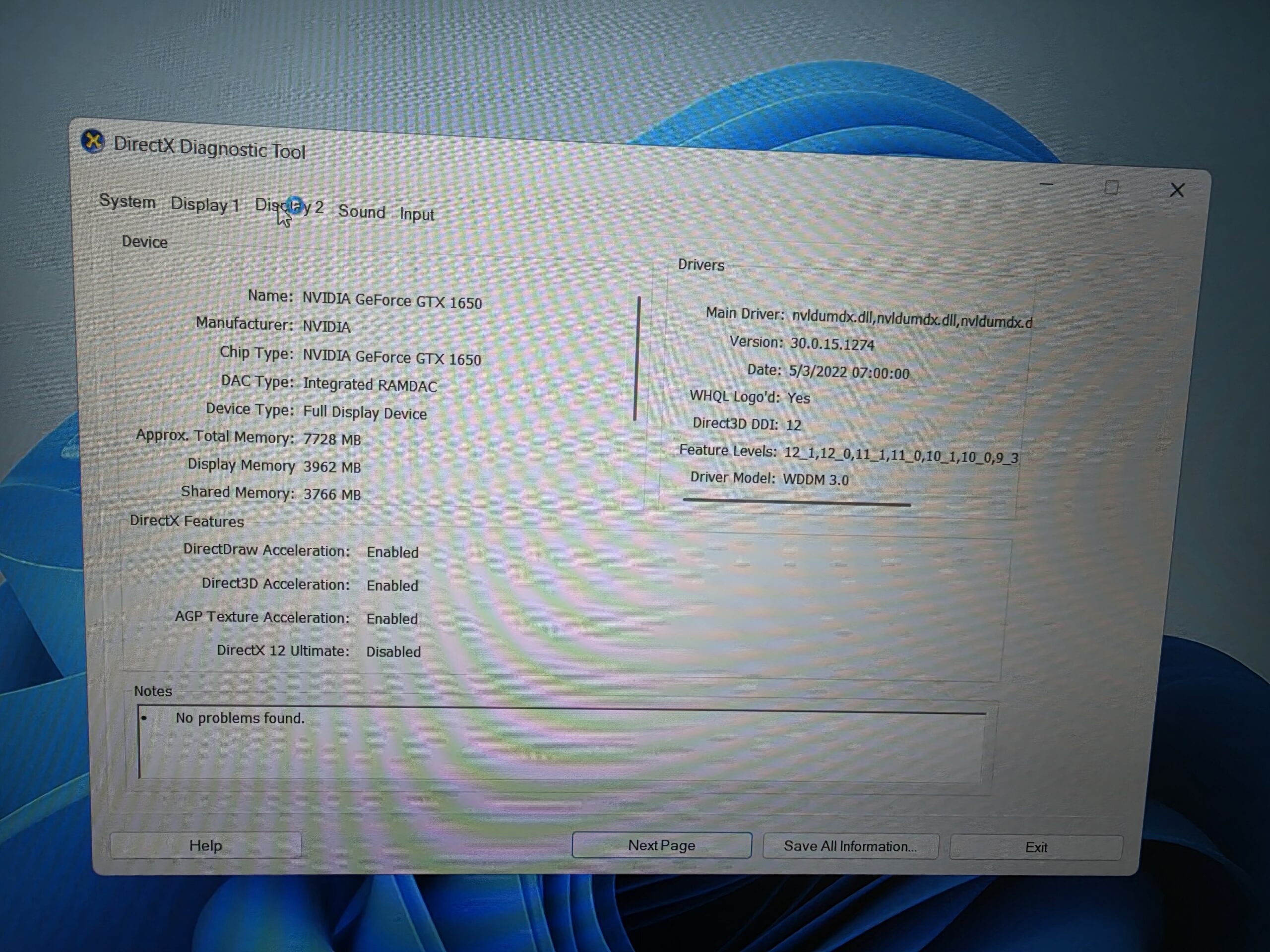1270x952 pixels.
Task: Click the Help button
Action: coord(205,845)
